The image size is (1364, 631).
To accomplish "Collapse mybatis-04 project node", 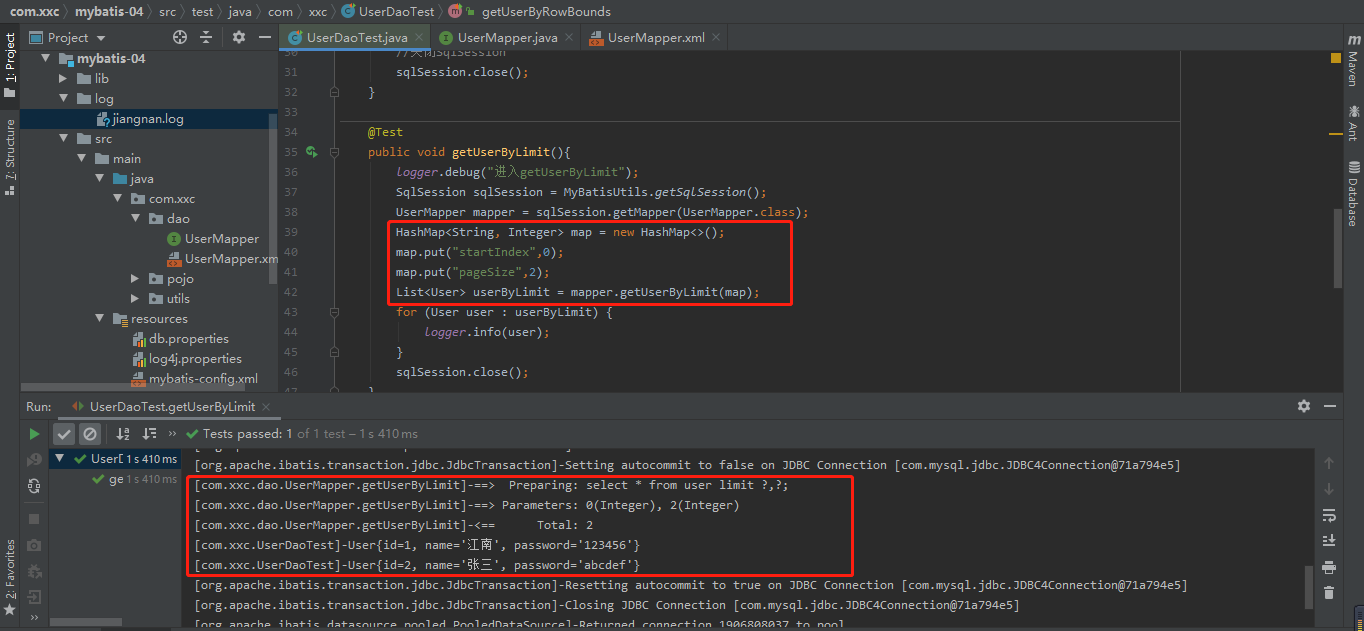I will tap(45, 58).
